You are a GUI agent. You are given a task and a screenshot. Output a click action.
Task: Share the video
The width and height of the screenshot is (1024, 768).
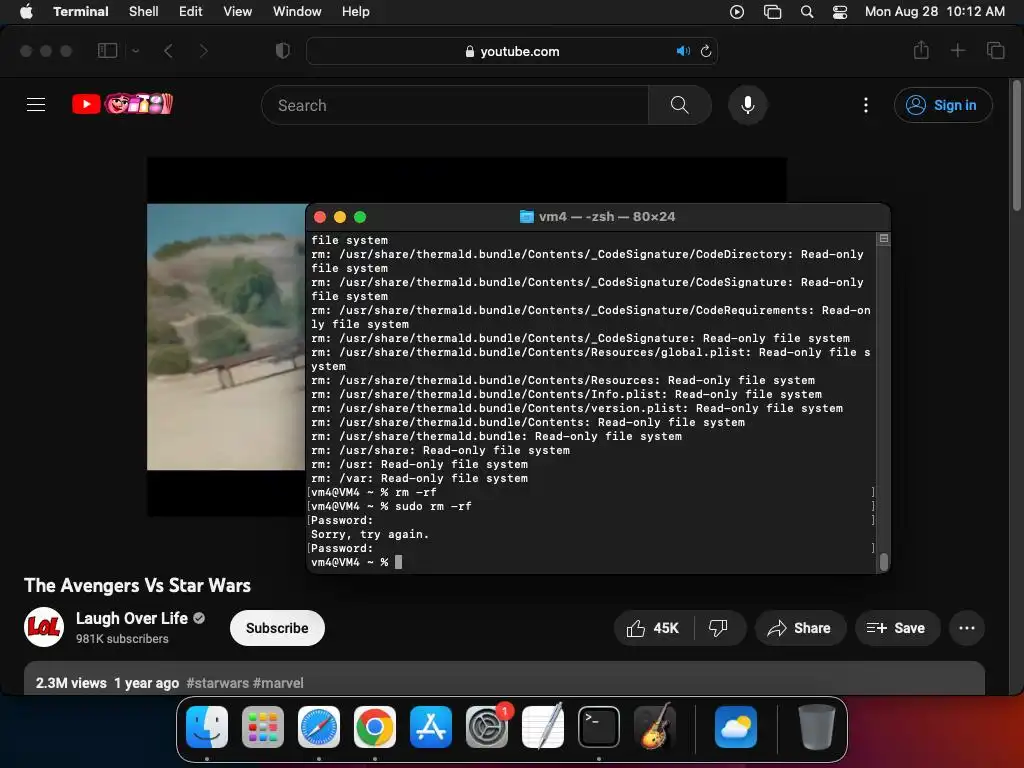click(x=800, y=628)
